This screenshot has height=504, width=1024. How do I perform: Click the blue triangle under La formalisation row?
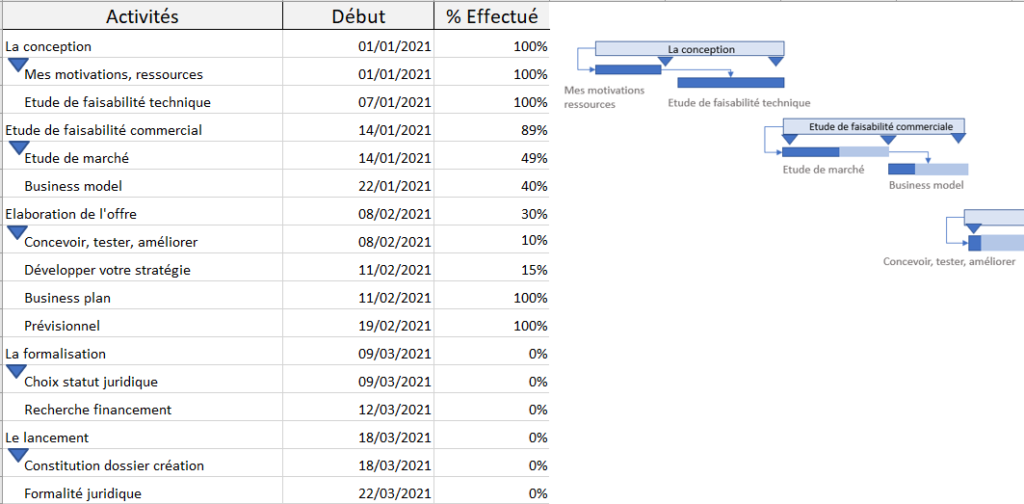tap(17, 371)
